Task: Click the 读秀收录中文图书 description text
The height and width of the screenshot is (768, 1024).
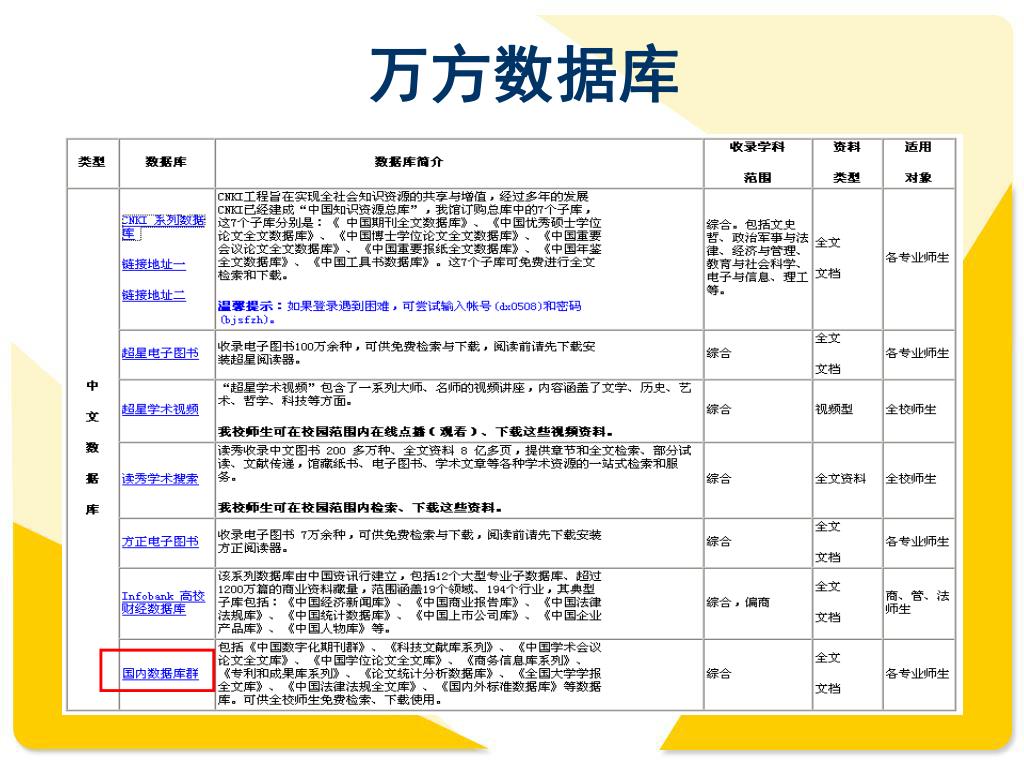Action: [x=455, y=463]
